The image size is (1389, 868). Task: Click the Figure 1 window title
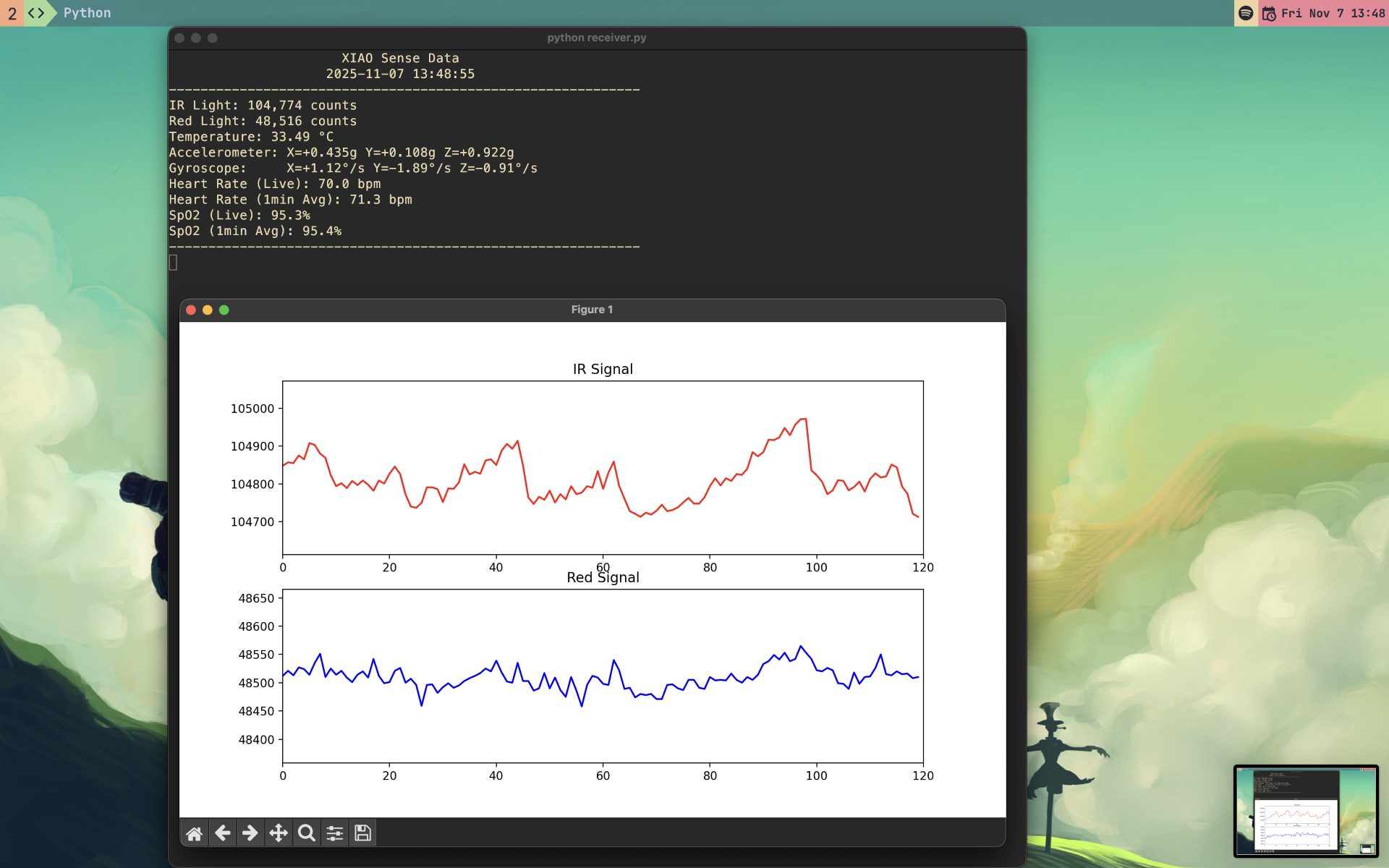[x=592, y=310]
